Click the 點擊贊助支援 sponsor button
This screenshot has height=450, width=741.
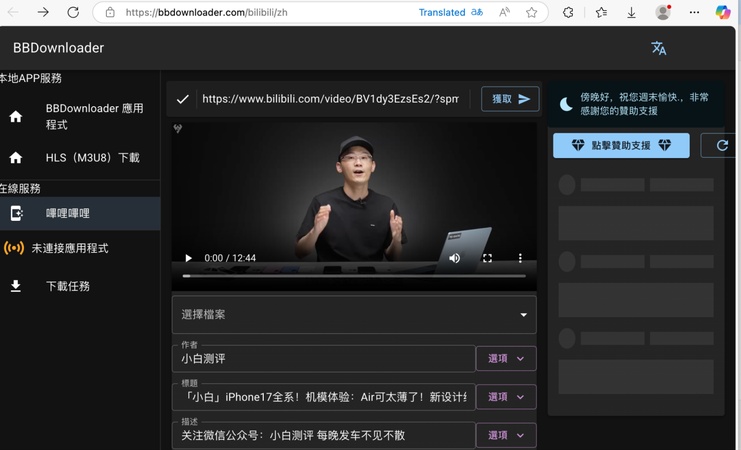pos(621,145)
